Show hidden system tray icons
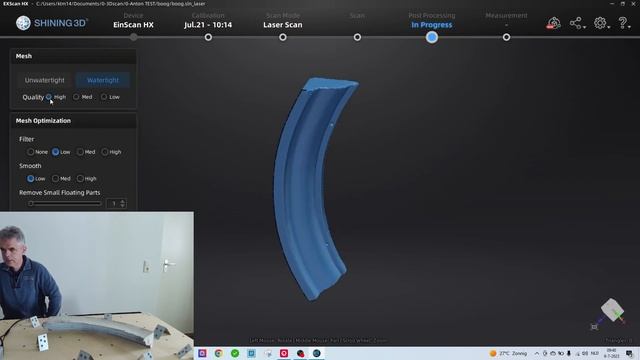The width and height of the screenshot is (640, 360). click(x=537, y=353)
